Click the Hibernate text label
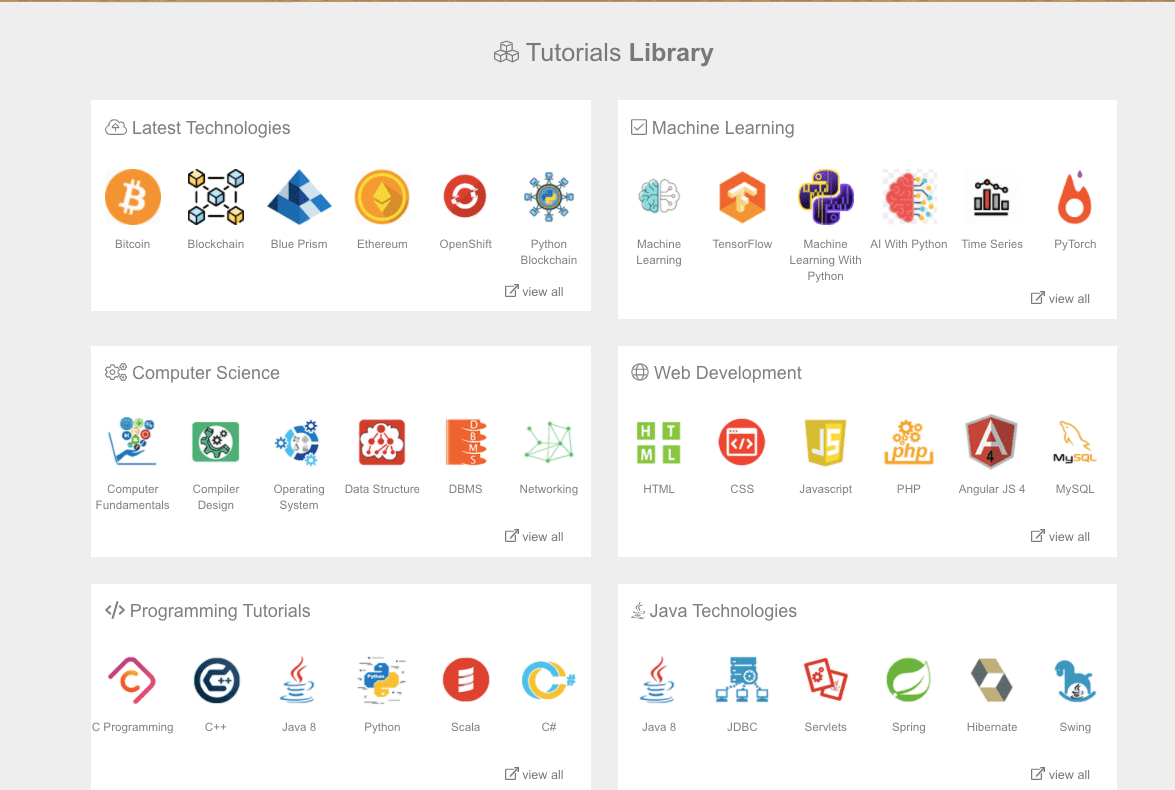 [991, 727]
